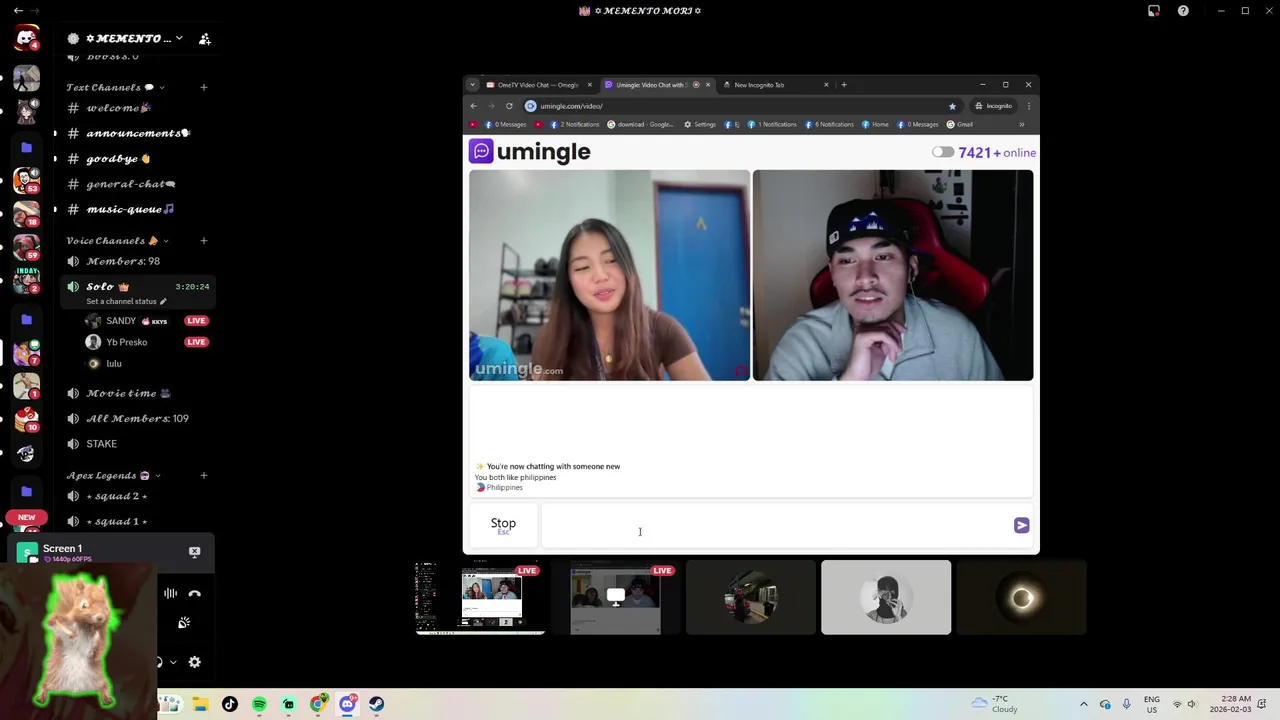
Task: Collapse the Voice Channels category
Action: tap(117, 241)
